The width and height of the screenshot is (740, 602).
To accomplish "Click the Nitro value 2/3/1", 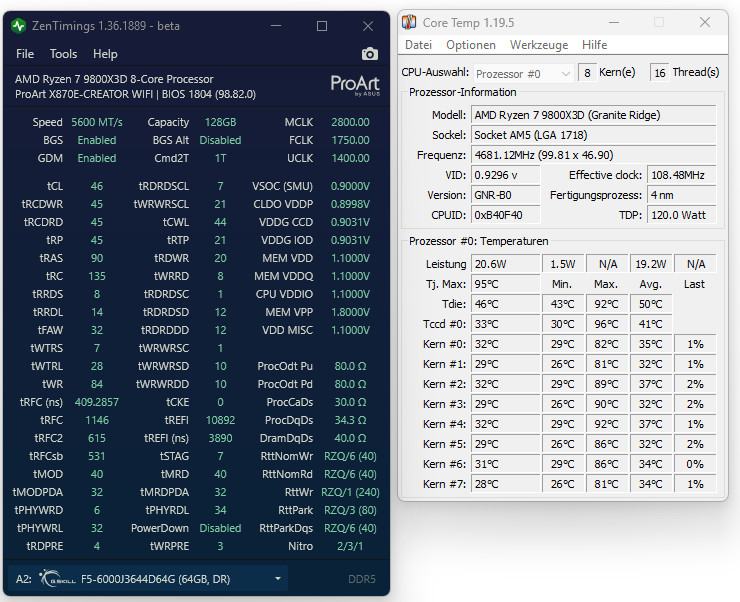I will point(350,546).
